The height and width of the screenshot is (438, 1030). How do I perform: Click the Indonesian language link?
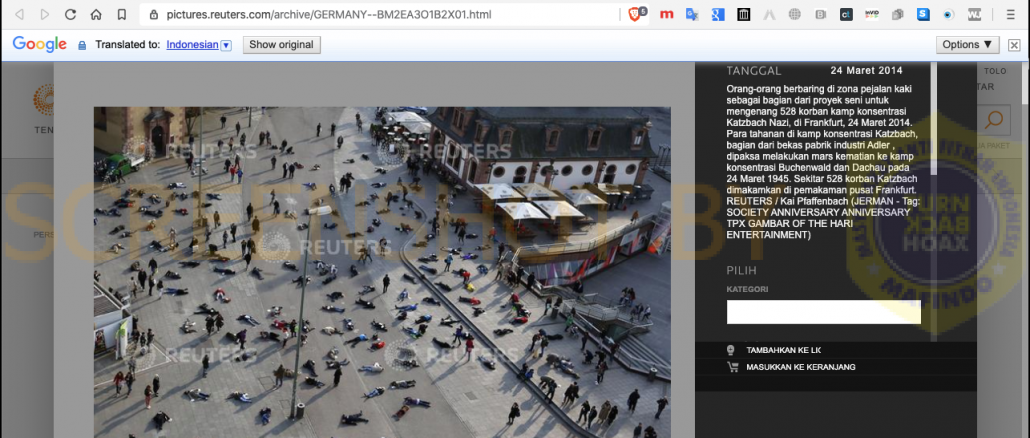192,45
